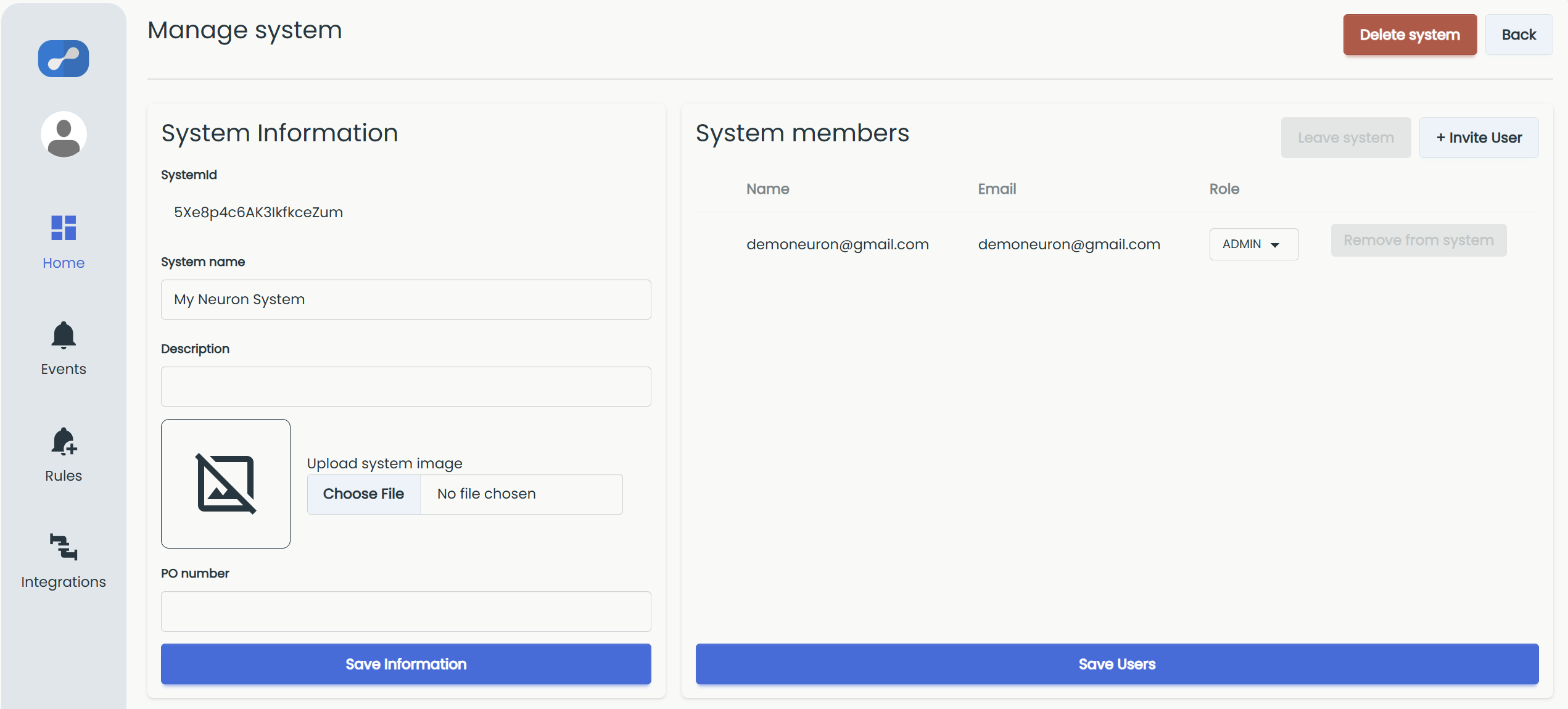Click the Save Users button
Viewport: 1568px width, 709px height.
click(1116, 664)
